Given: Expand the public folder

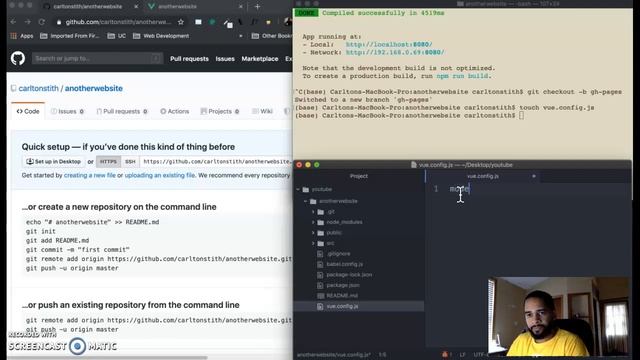Looking at the screenshot, I should 313,233.
